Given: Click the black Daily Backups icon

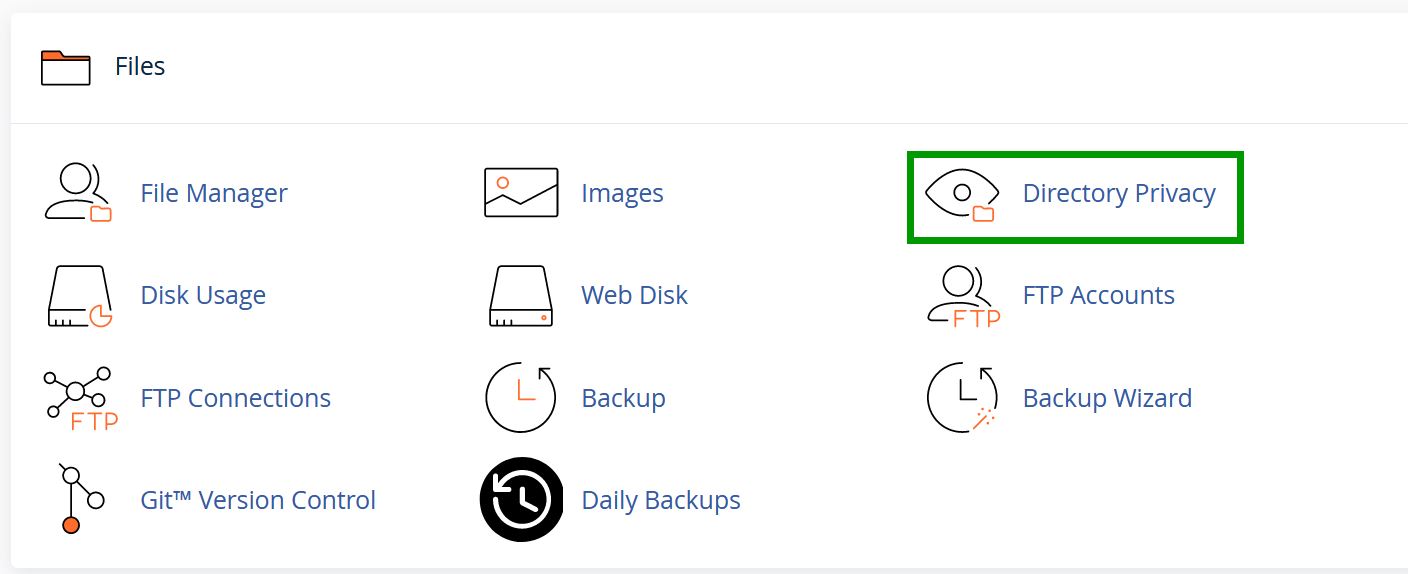Looking at the screenshot, I should pyautogui.click(x=521, y=499).
